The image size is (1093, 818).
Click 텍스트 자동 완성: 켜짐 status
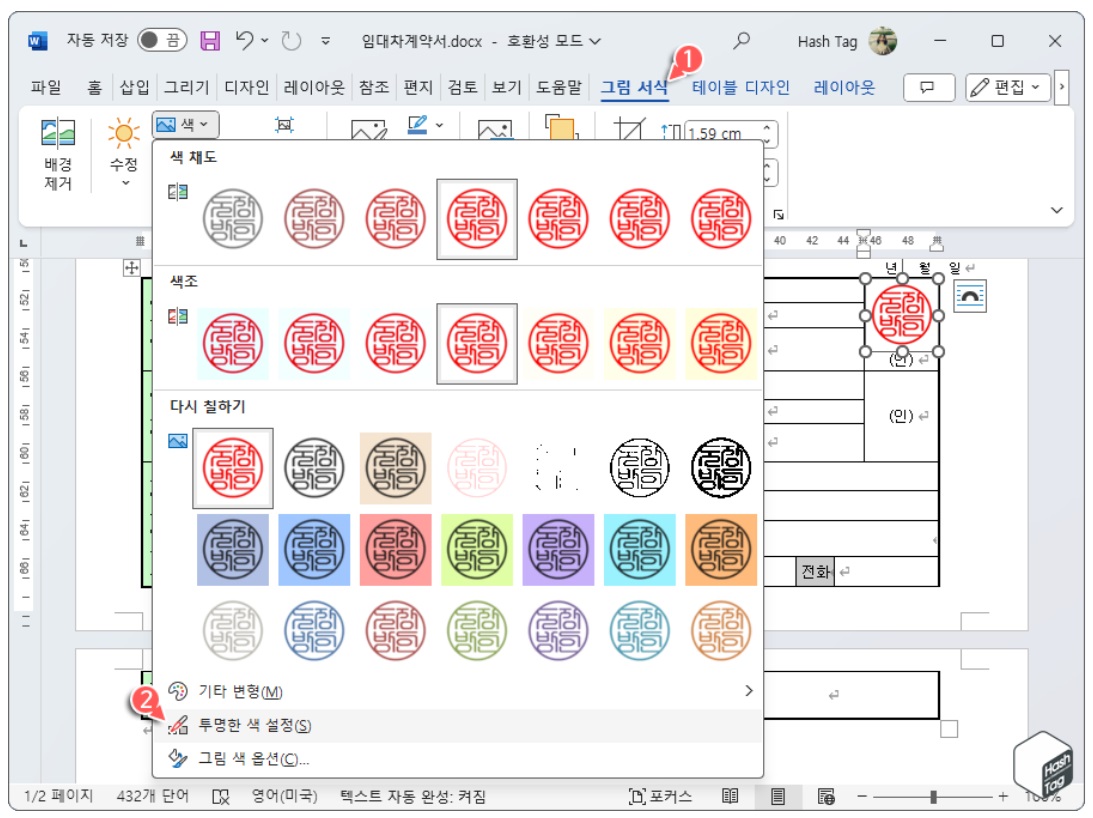click(413, 796)
